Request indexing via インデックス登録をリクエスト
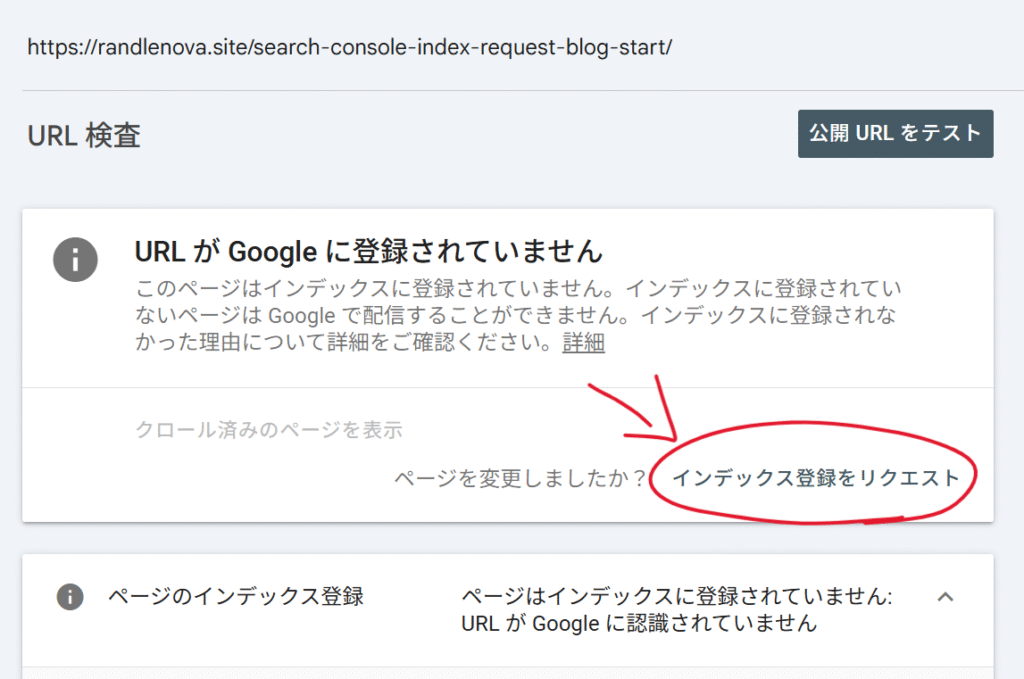This screenshot has width=1024, height=679. click(x=815, y=478)
